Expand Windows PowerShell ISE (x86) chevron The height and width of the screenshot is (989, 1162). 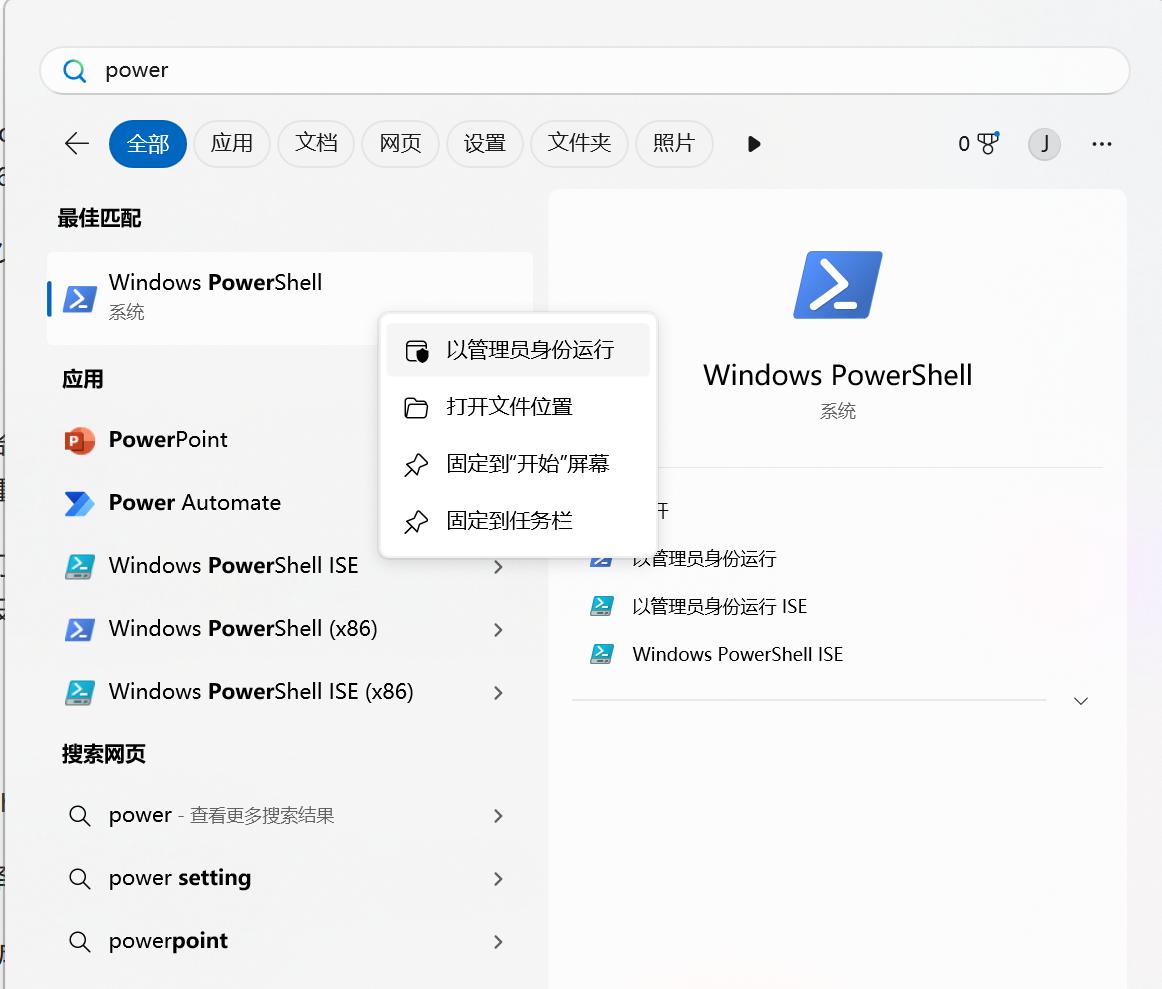coord(498,693)
